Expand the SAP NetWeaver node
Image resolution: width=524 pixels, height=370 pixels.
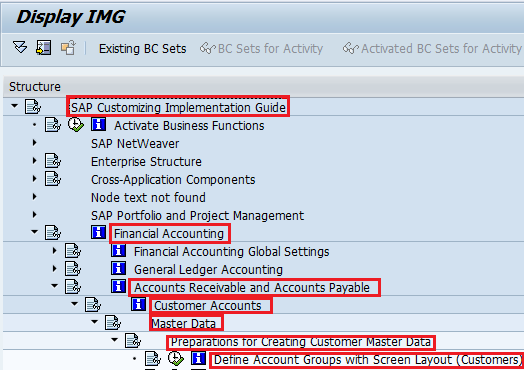[34, 143]
